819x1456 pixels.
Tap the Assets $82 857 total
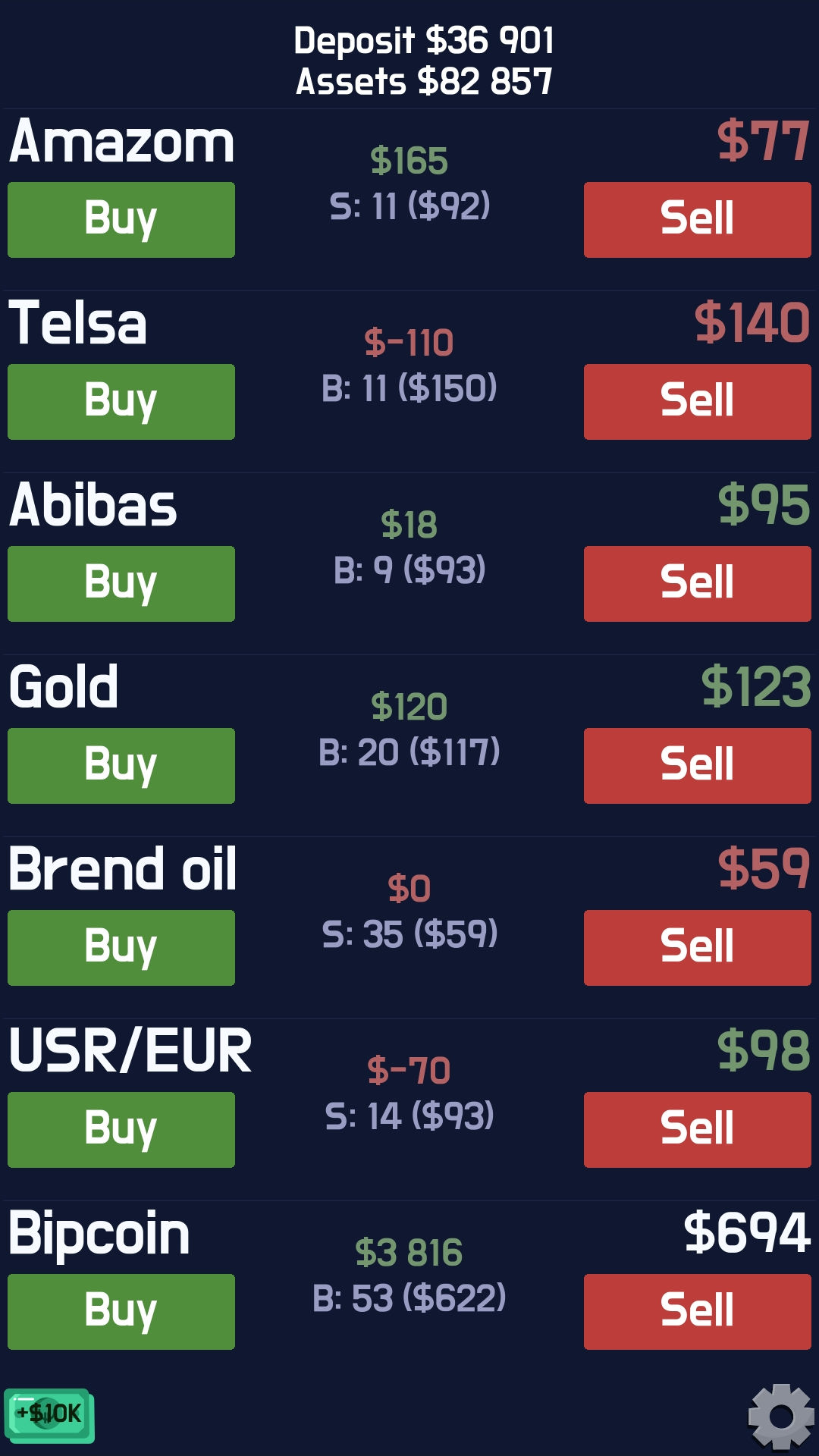pyautogui.click(x=424, y=81)
